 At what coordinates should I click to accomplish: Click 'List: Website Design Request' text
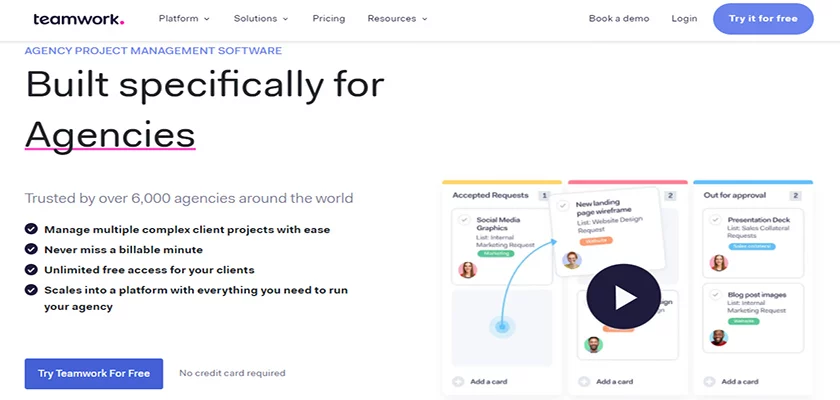pos(610,224)
